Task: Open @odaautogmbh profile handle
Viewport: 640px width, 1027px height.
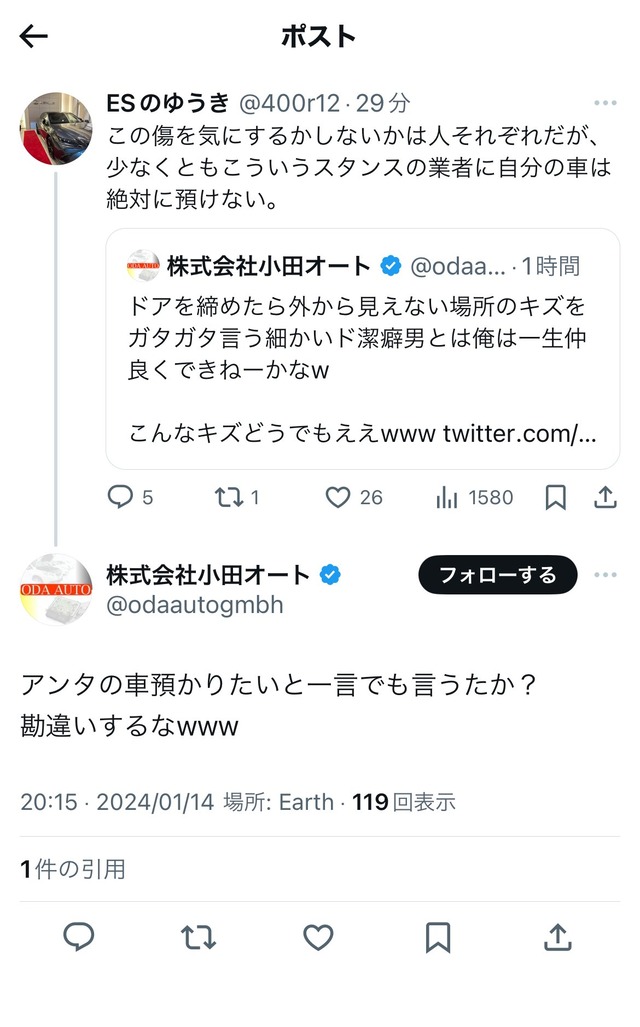Action: pyautogui.click(x=195, y=605)
